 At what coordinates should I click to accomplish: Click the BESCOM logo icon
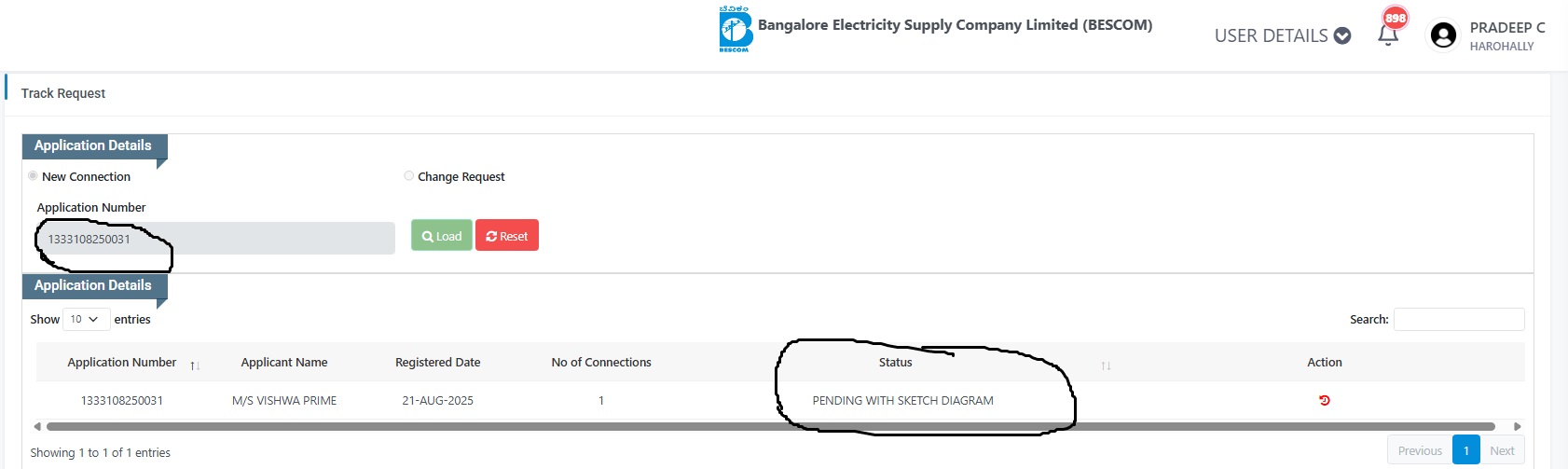(x=735, y=29)
